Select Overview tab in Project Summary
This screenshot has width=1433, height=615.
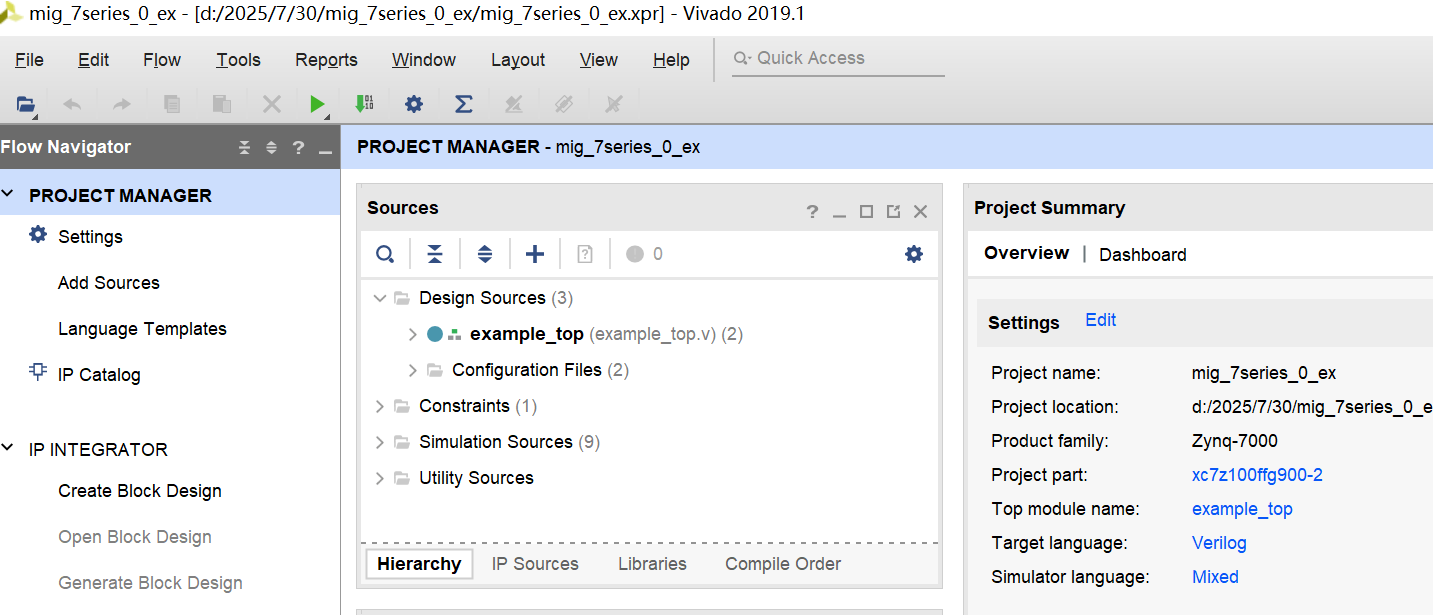1026,253
